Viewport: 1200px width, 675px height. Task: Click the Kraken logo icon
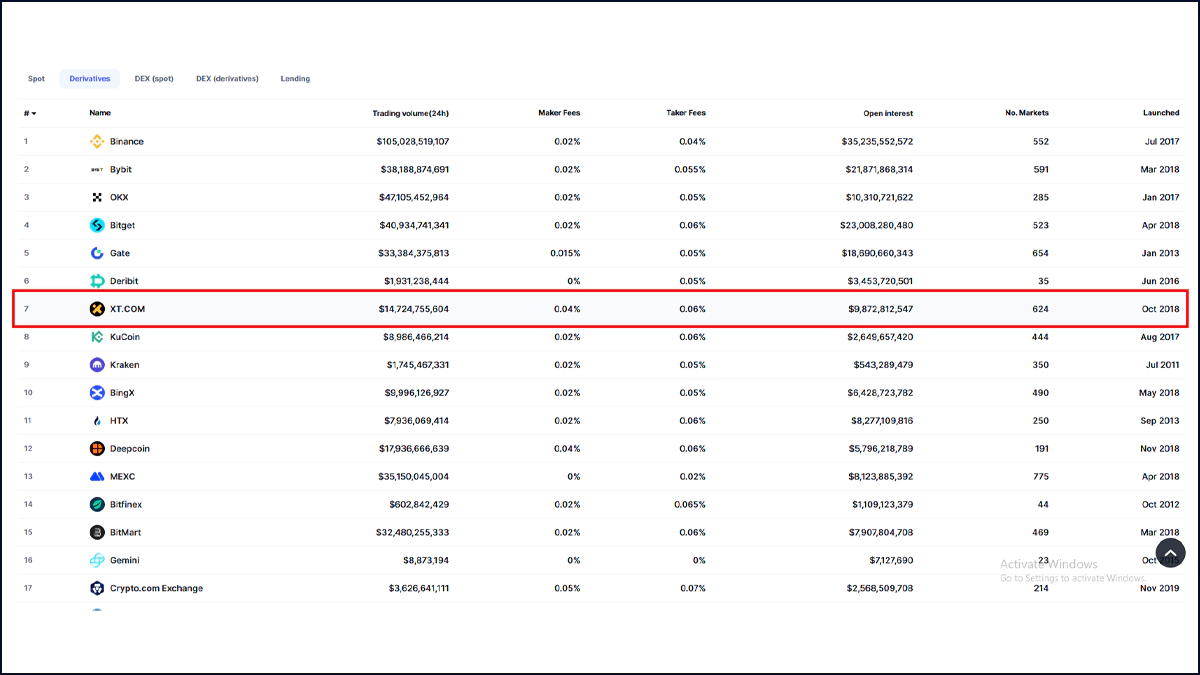[x=97, y=365]
